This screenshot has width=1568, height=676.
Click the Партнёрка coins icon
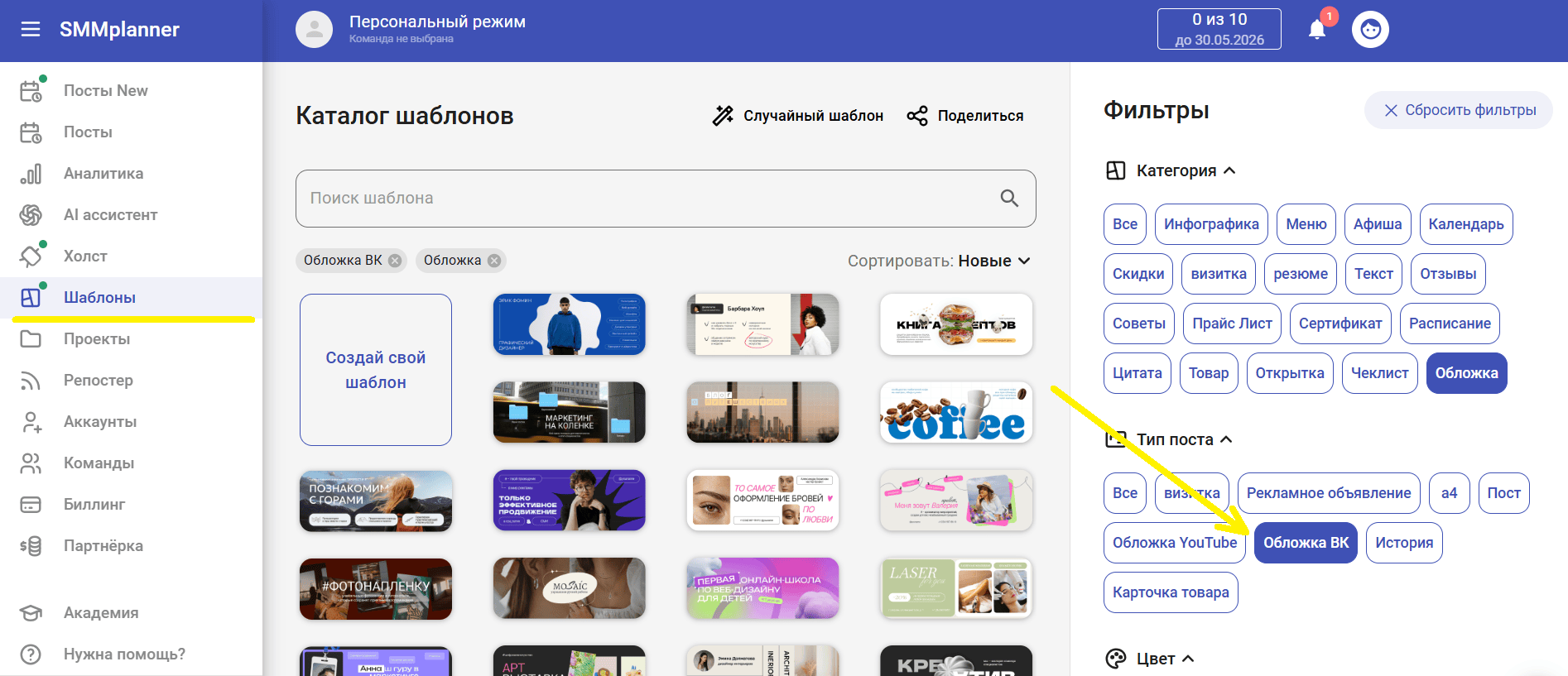[31, 546]
